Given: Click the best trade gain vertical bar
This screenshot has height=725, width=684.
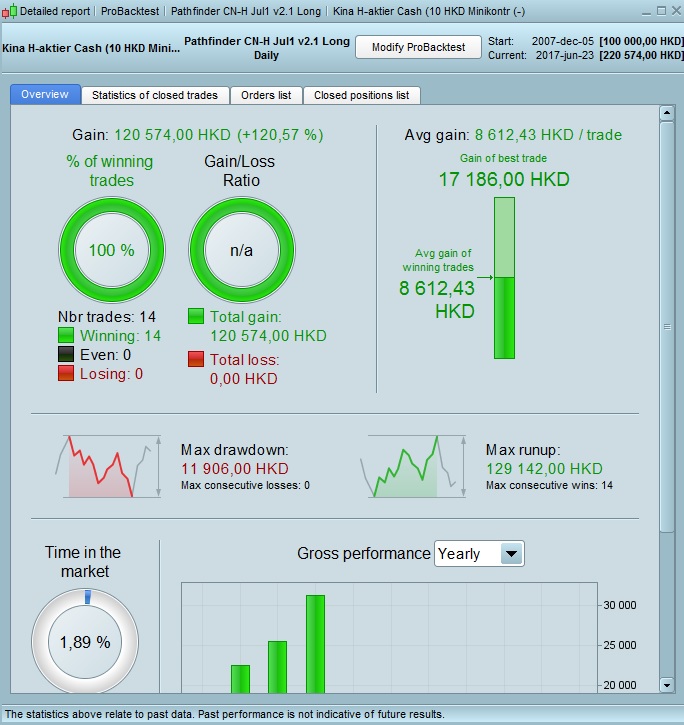Looking at the screenshot, I should click(504, 278).
